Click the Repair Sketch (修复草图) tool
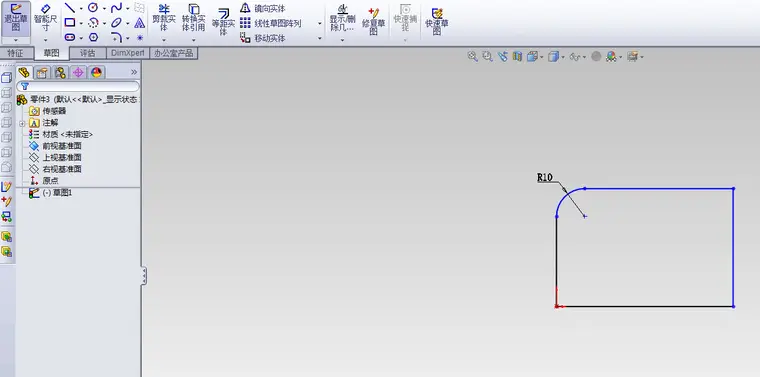 pos(373,21)
